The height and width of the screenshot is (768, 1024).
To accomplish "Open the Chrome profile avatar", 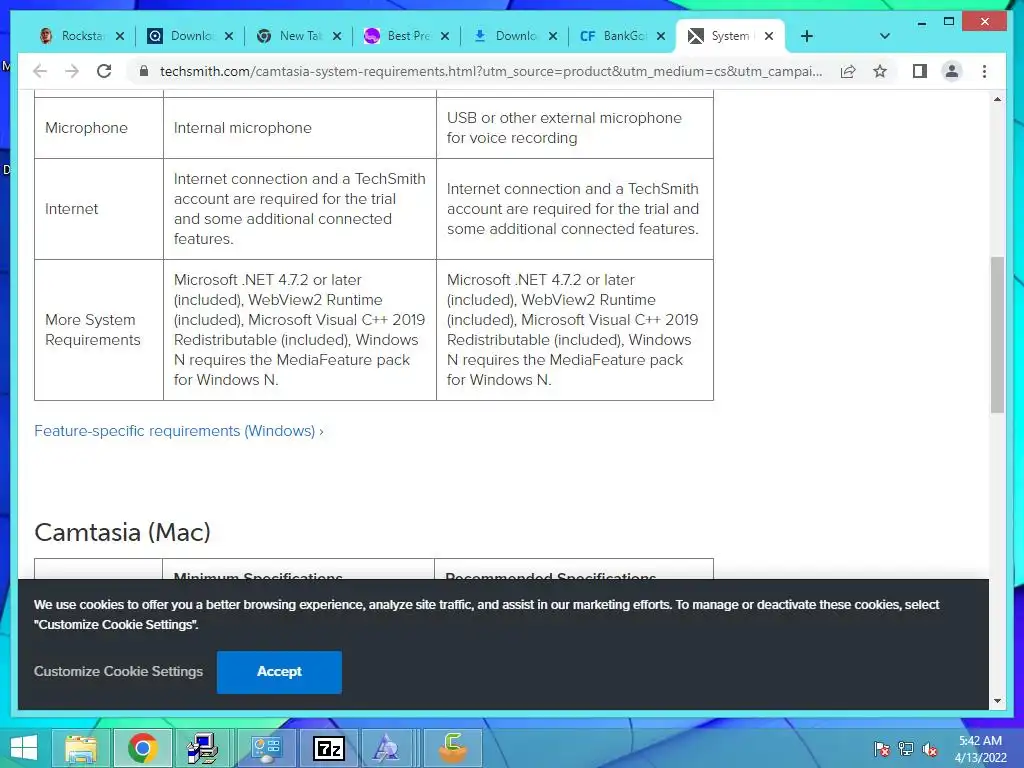I will pos(952,71).
